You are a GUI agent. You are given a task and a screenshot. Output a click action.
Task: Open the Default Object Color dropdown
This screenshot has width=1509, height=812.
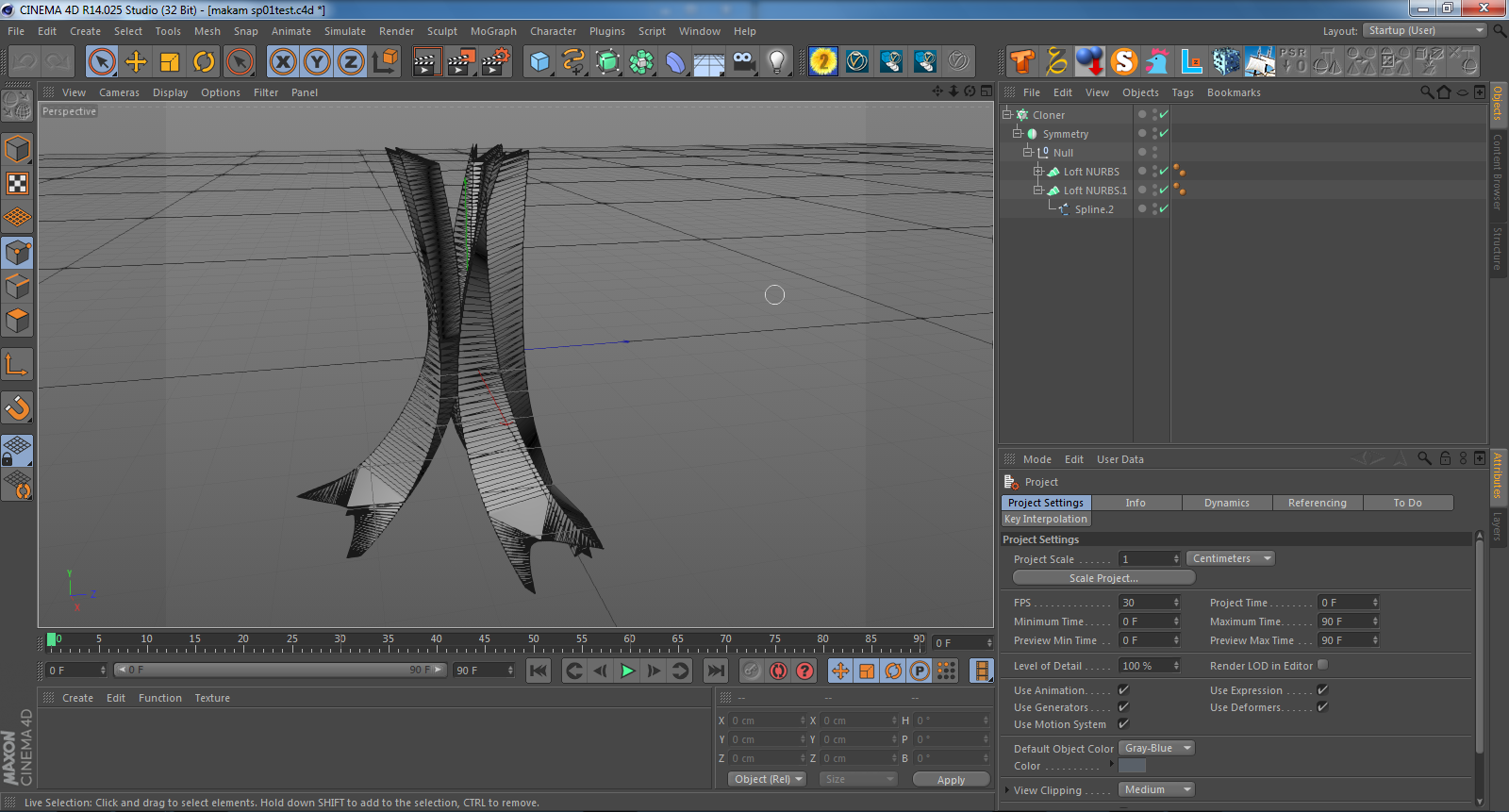coord(1156,749)
